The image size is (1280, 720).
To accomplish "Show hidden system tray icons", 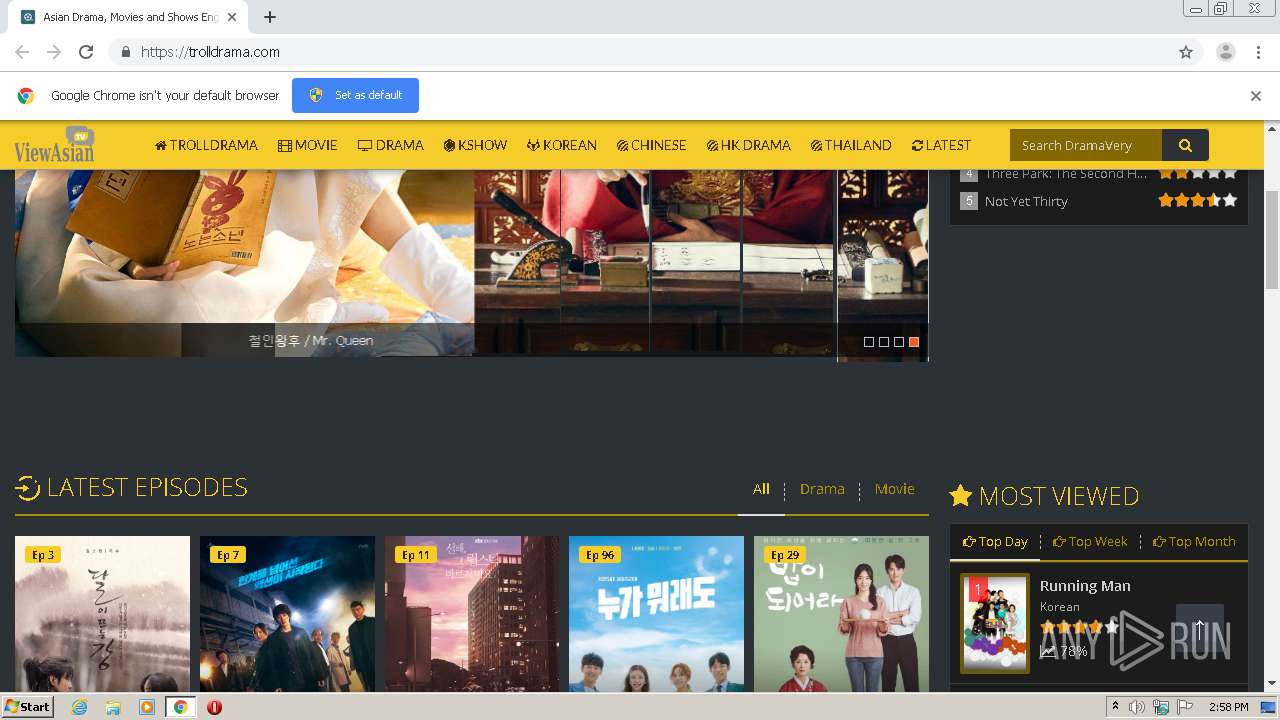I will tap(1116, 707).
